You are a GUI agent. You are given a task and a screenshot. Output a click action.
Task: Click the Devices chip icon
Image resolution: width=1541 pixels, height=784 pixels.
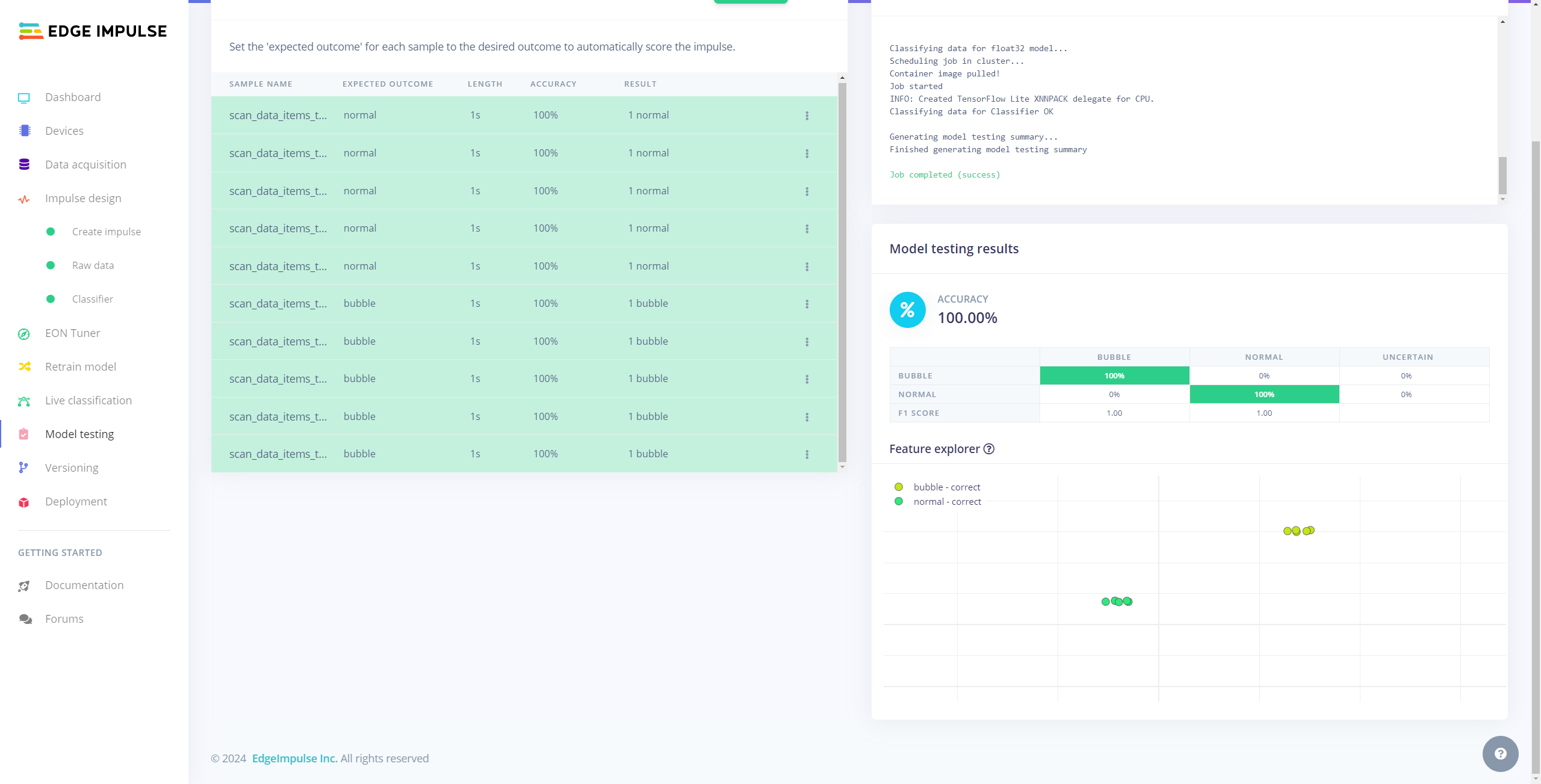point(24,131)
